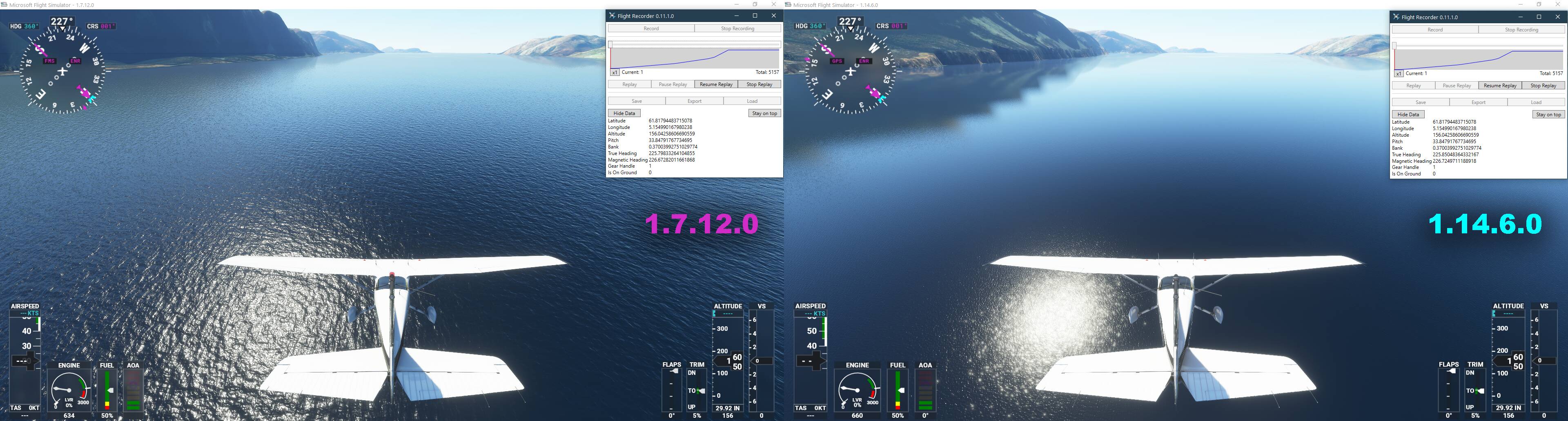Click the Microsoft Flight Simulator 1.14.6.0 title icon

click(x=788, y=5)
